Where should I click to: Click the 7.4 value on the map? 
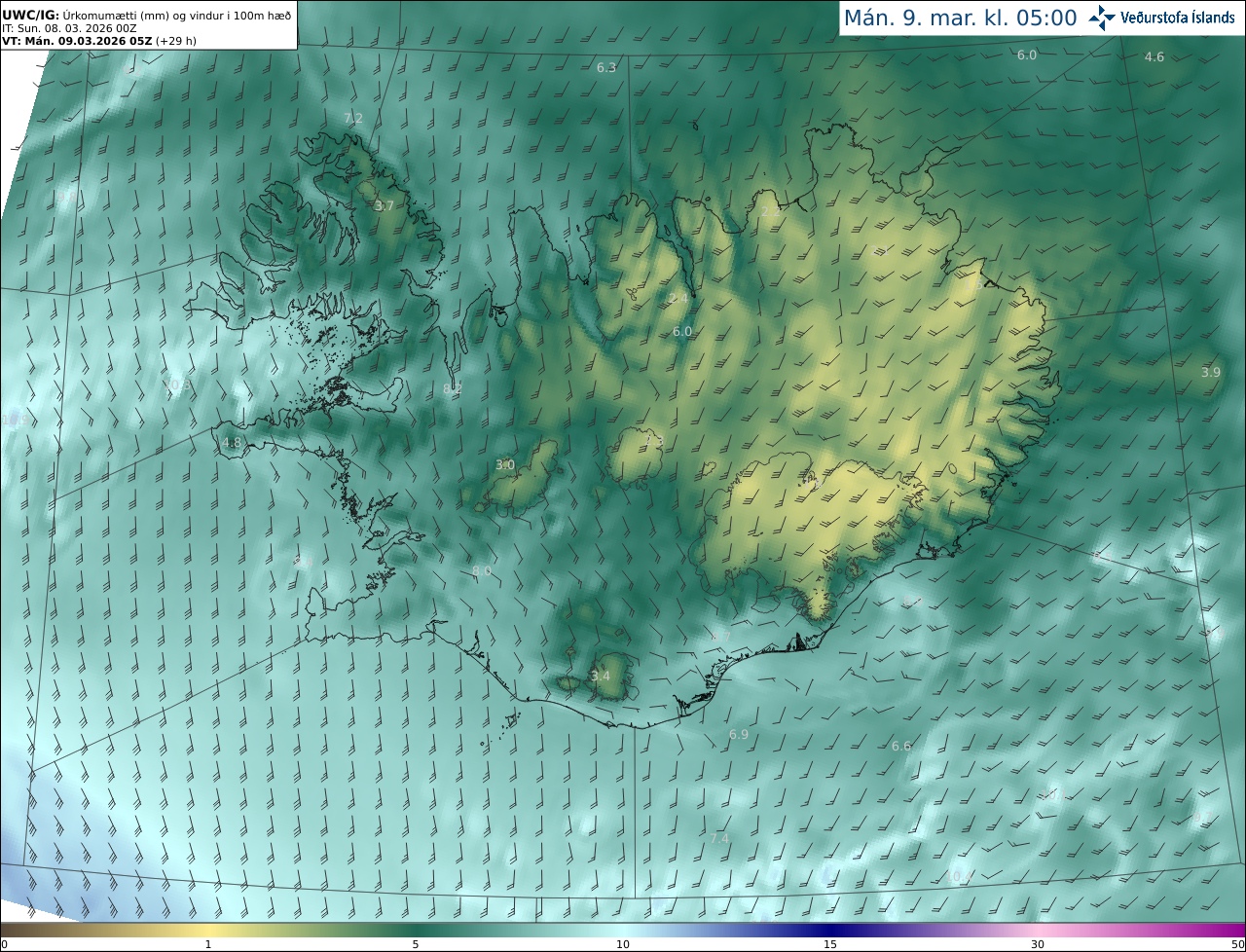click(719, 838)
